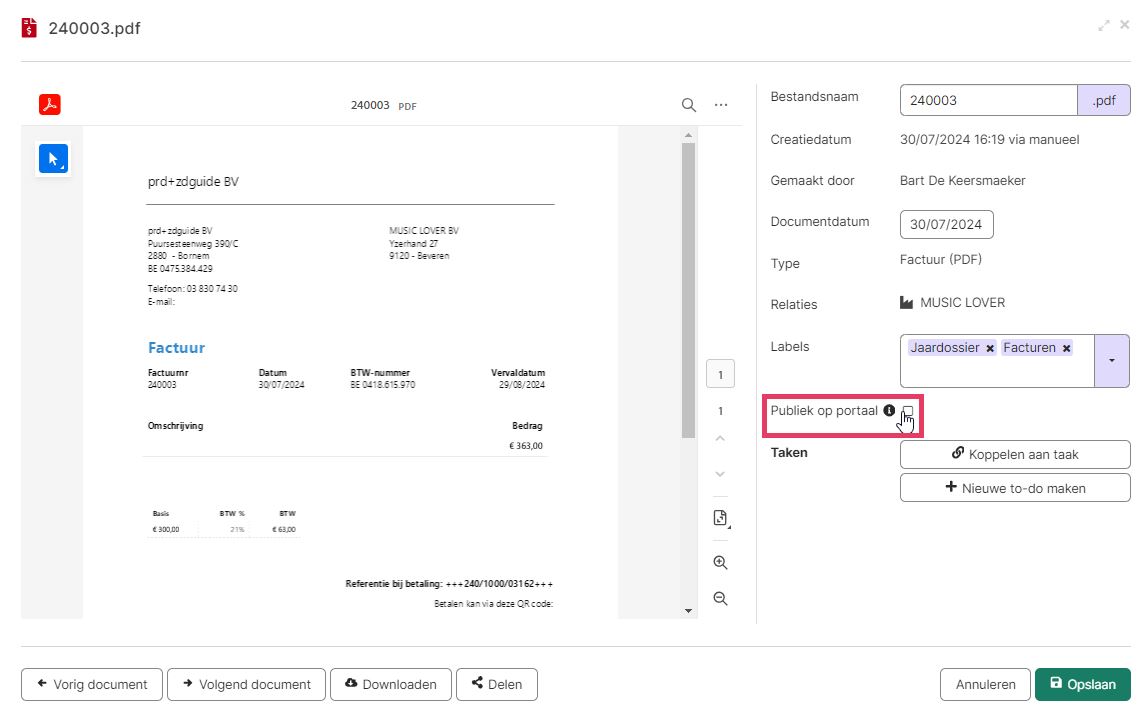Click the .pdf extension box
Image resolution: width=1138 pixels, height=715 pixels.
(x=1103, y=100)
